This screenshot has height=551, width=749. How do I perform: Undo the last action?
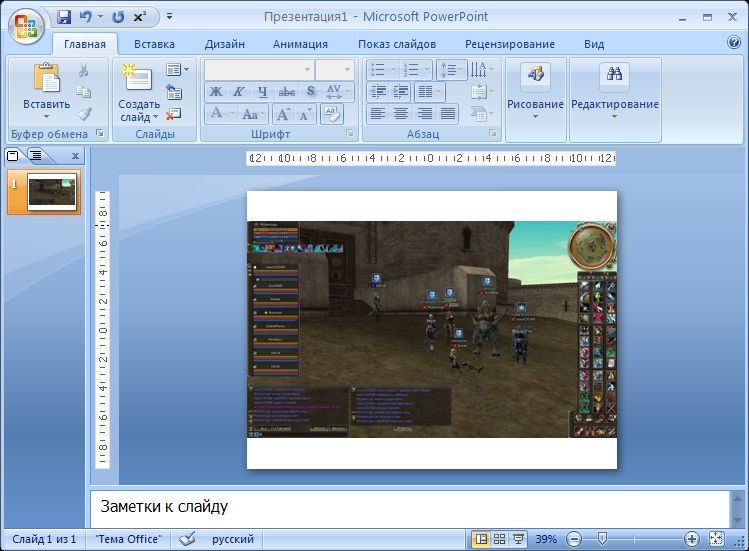tap(86, 17)
